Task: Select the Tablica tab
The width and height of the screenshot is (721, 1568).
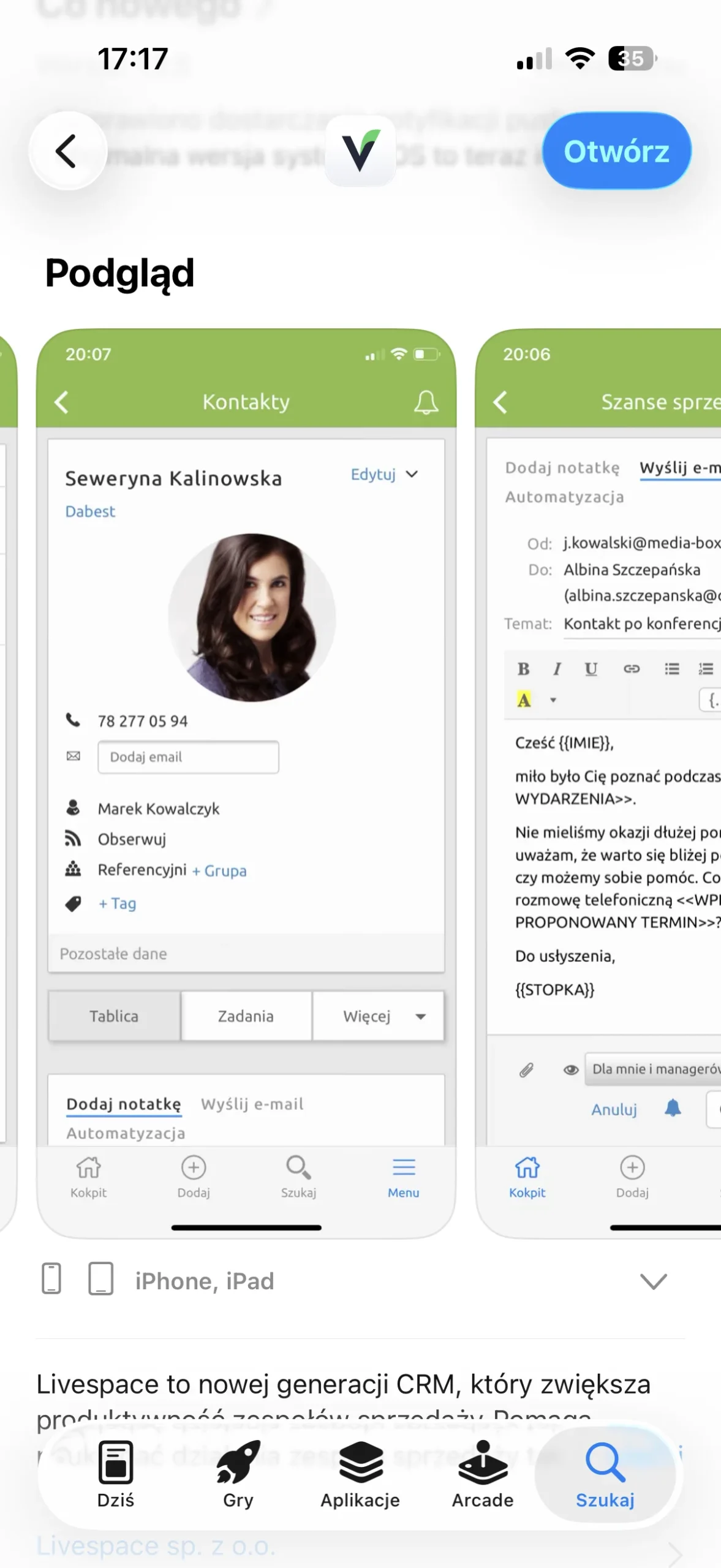Action: click(x=115, y=1016)
